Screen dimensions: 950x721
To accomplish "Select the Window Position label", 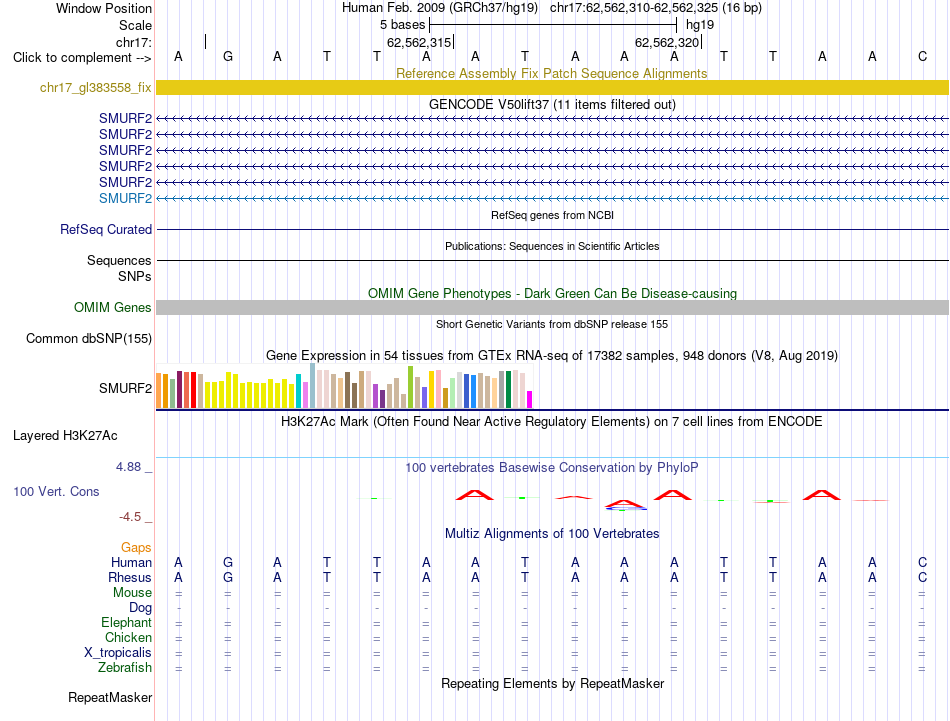I will point(104,8).
